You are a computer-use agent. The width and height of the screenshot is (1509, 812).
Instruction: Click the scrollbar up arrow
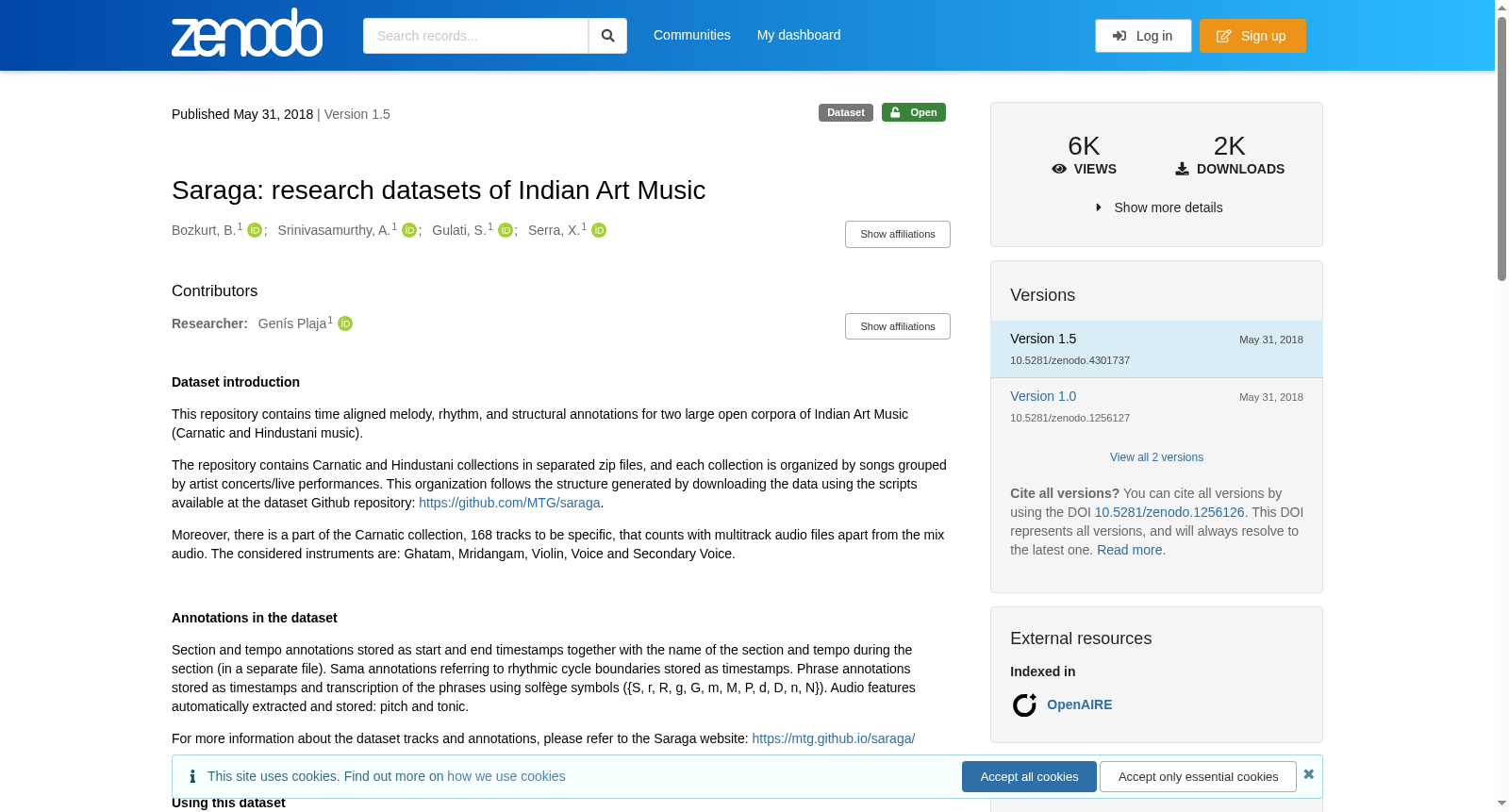[x=1501, y=7]
